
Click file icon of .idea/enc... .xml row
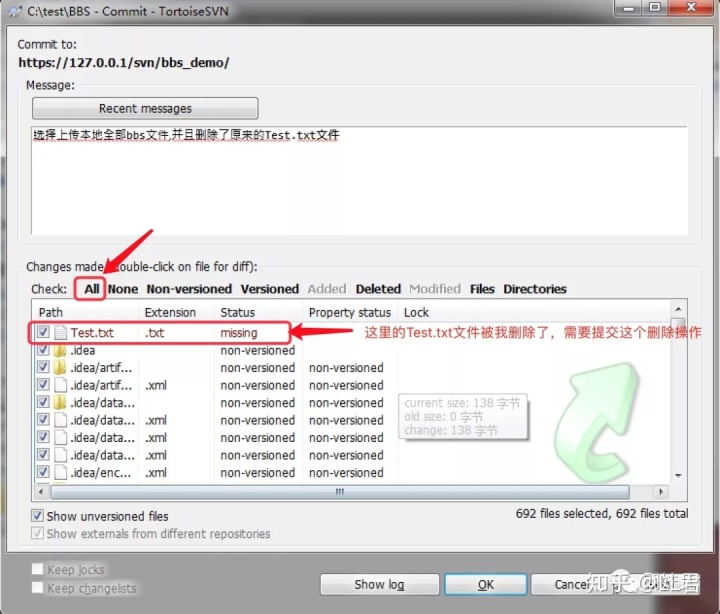[x=60, y=472]
